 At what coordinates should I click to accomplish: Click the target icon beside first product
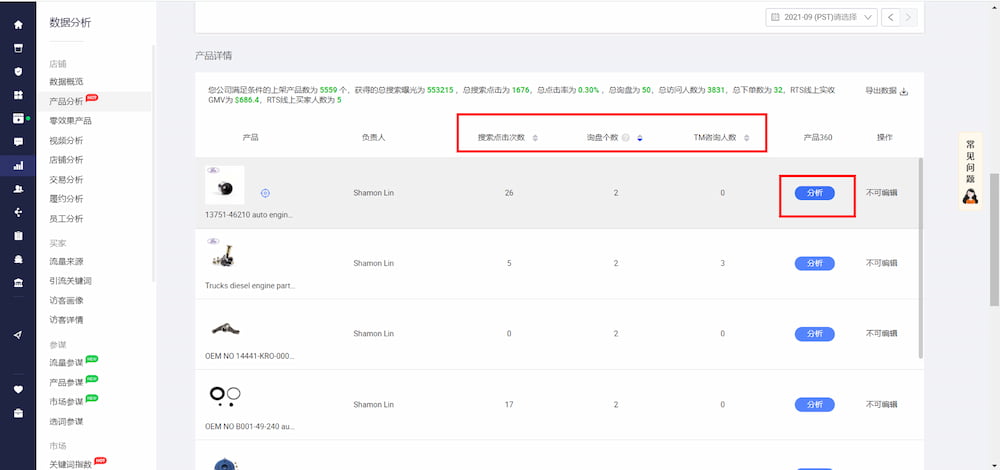(266, 193)
